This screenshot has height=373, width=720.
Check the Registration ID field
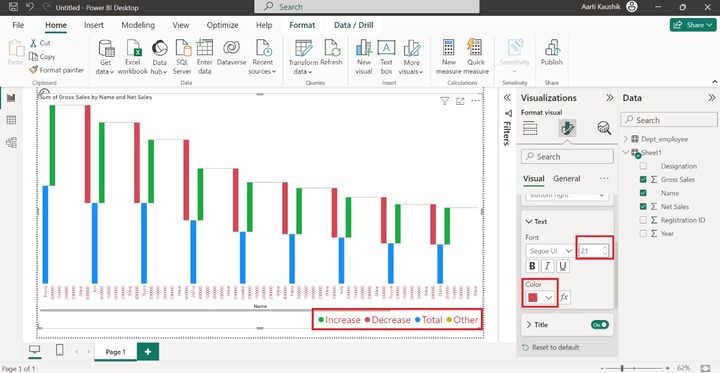pyautogui.click(x=643, y=220)
